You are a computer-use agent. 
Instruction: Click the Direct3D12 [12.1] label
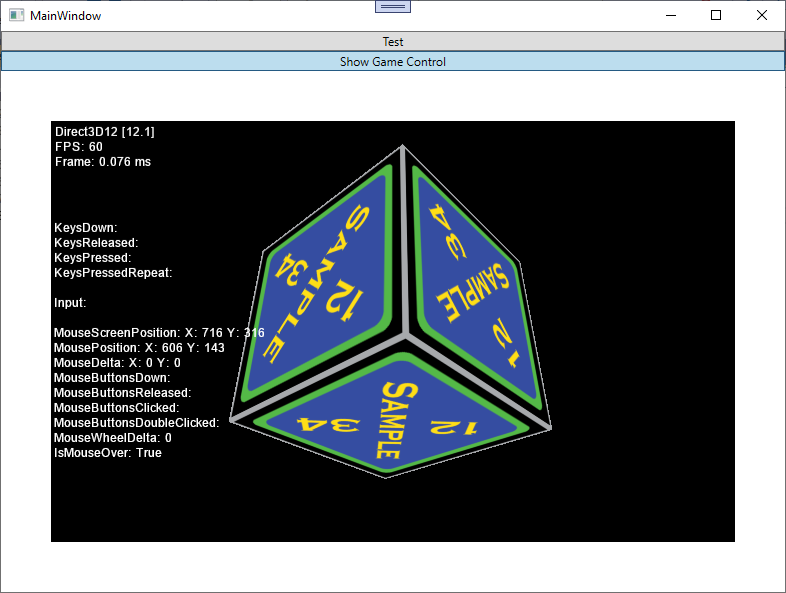(105, 132)
